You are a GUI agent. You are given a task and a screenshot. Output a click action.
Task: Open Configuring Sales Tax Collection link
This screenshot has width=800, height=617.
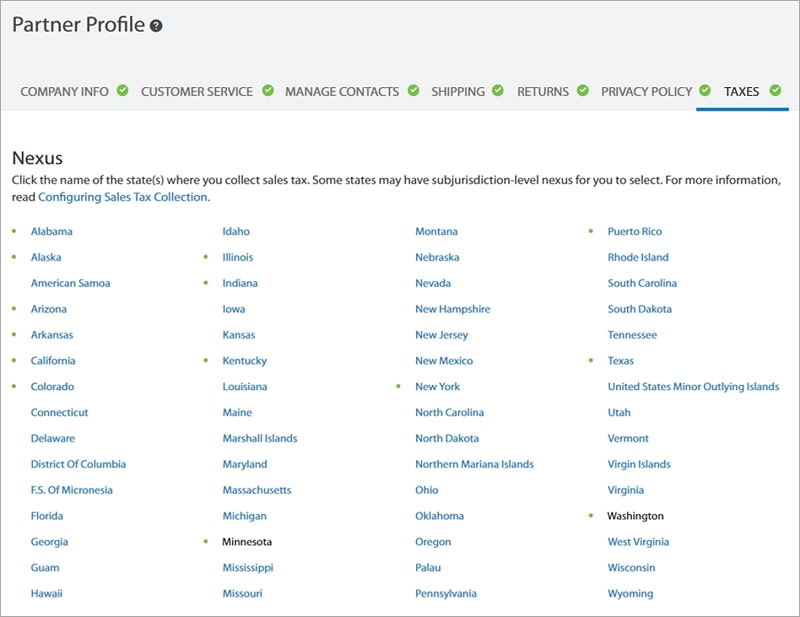(x=123, y=197)
